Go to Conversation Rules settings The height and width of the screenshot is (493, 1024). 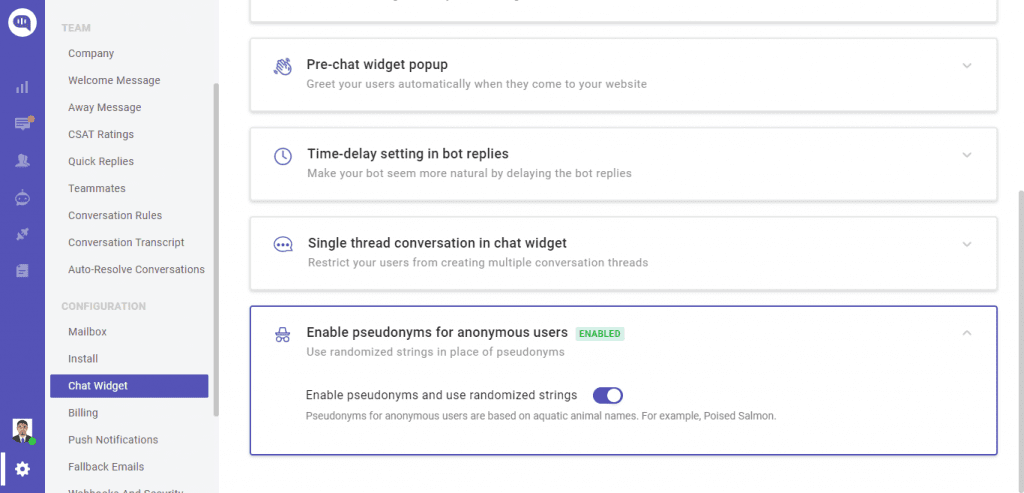pos(115,215)
